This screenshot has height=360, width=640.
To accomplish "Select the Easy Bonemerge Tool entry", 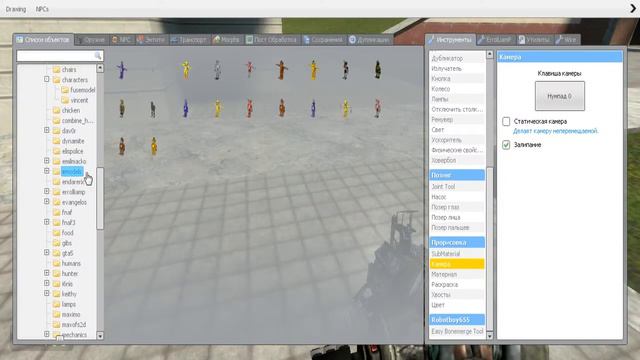I will 457,331.
